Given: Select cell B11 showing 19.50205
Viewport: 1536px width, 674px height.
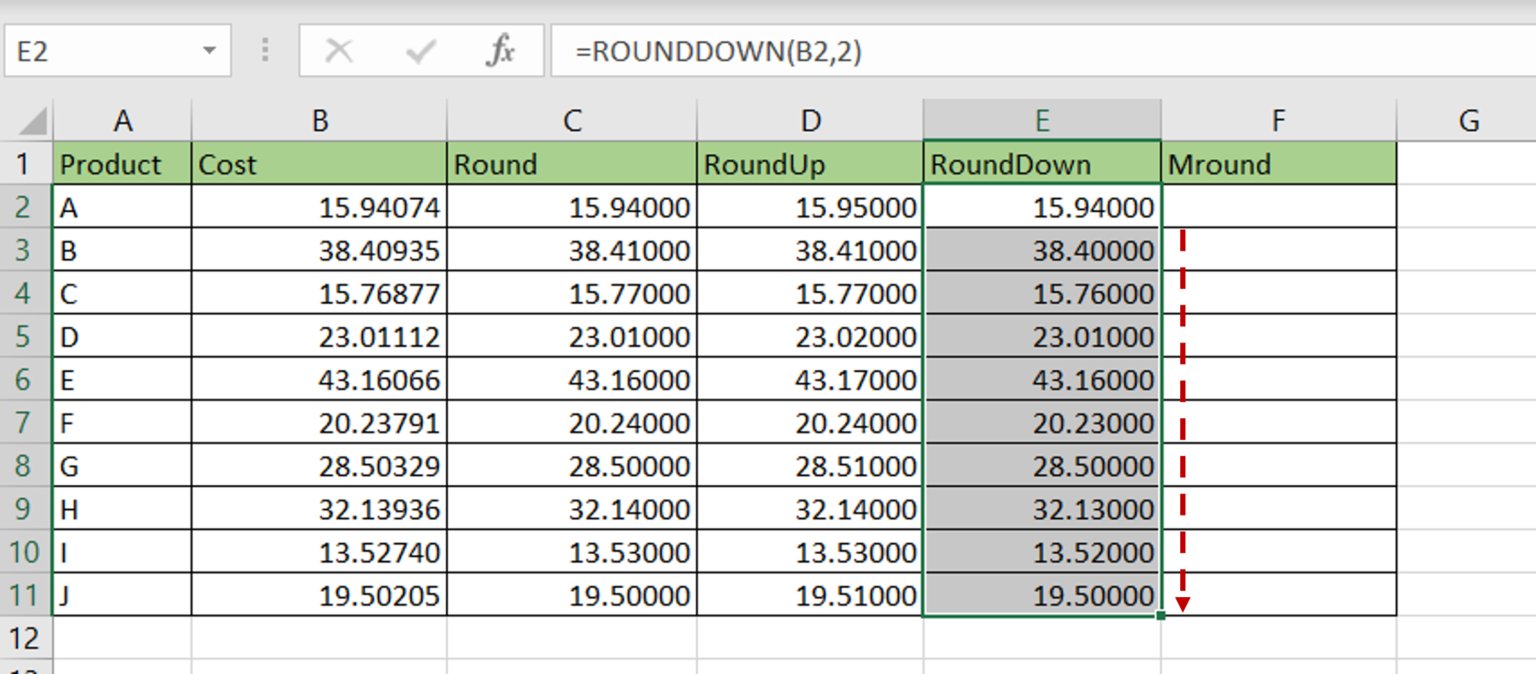Looking at the screenshot, I should click(x=318, y=594).
